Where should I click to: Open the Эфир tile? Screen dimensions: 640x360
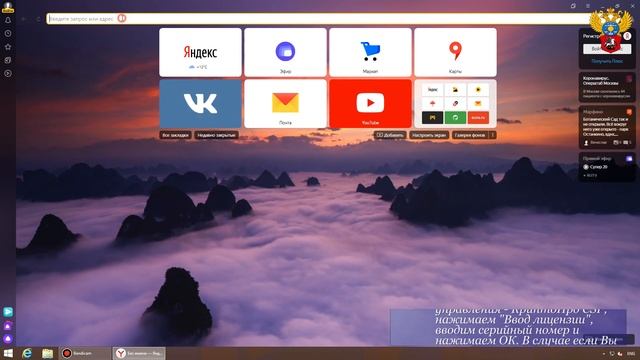coord(285,52)
